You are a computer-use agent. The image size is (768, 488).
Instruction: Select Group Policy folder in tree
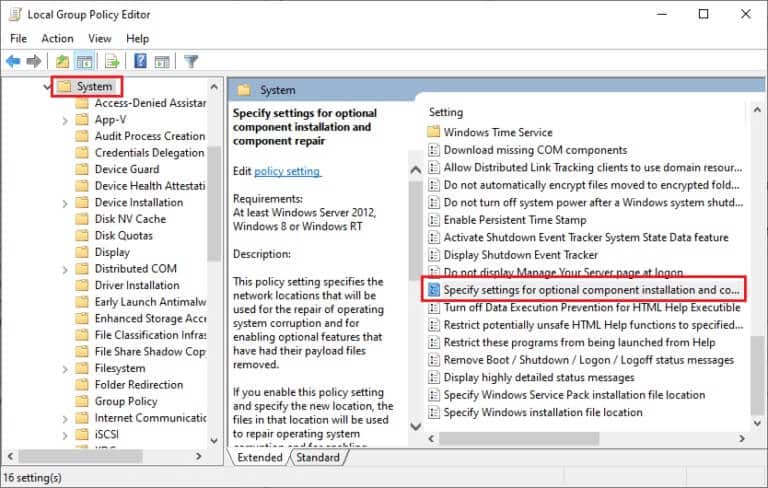(117, 402)
